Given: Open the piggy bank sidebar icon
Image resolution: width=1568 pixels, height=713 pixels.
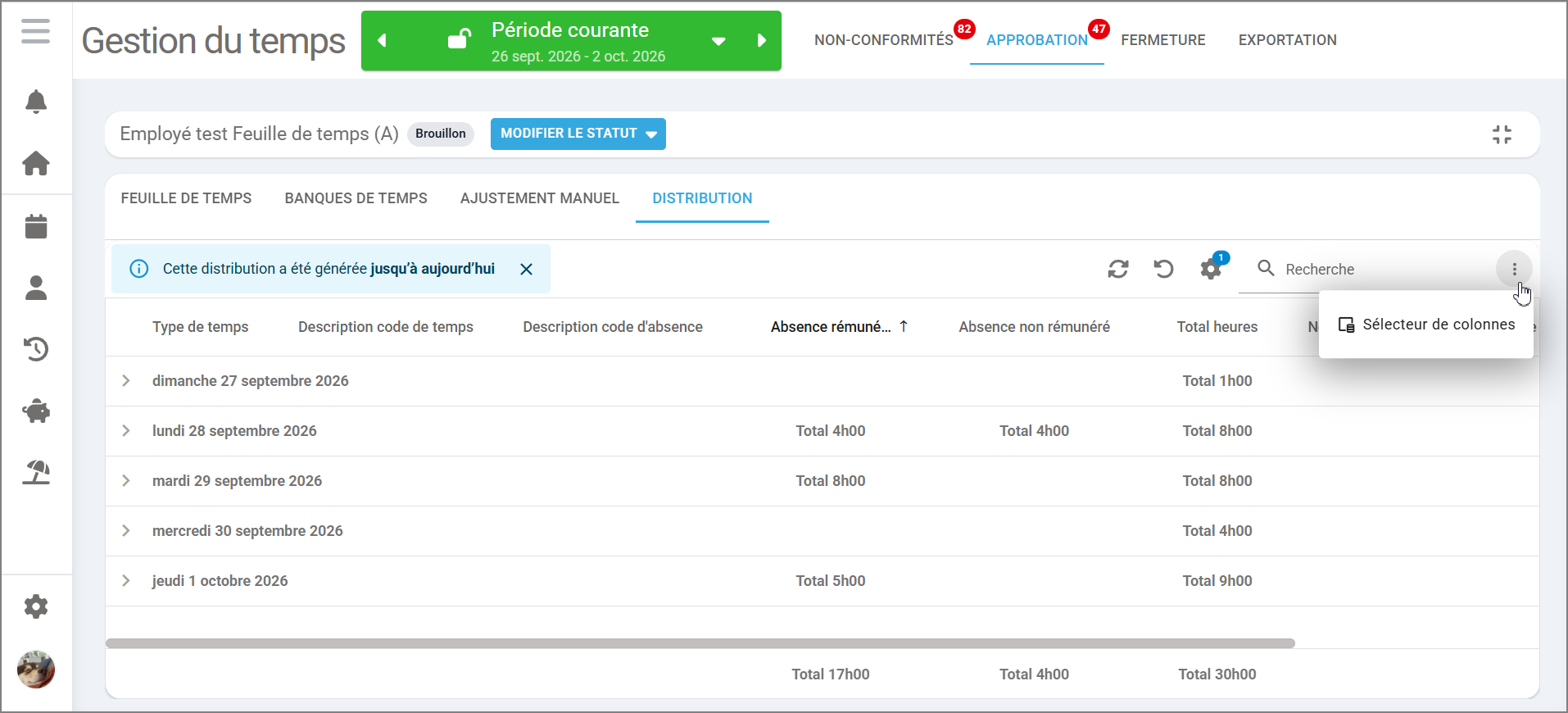Looking at the screenshot, I should [x=36, y=411].
